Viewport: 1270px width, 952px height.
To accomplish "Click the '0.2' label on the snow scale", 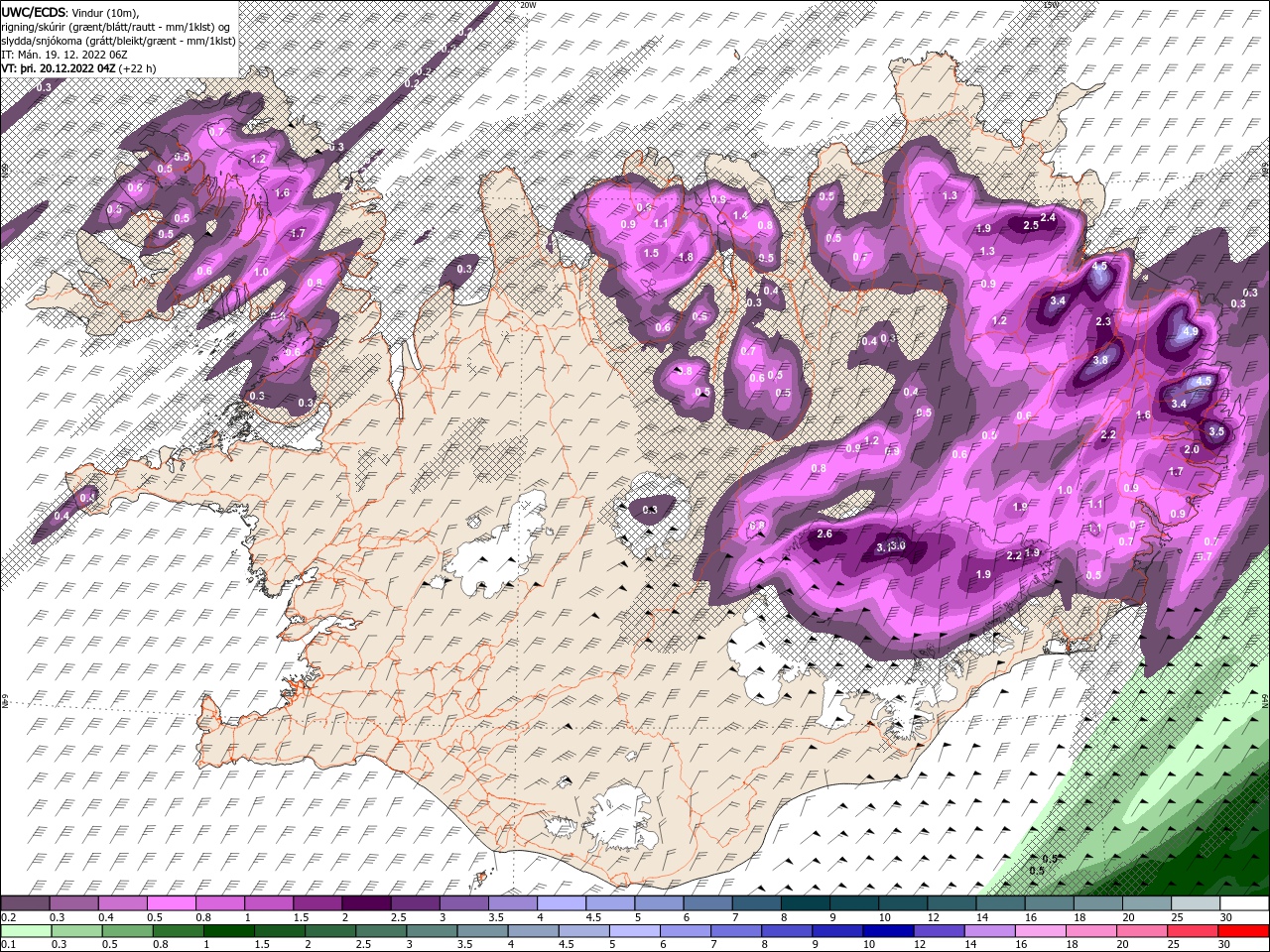I will click(x=8, y=917).
